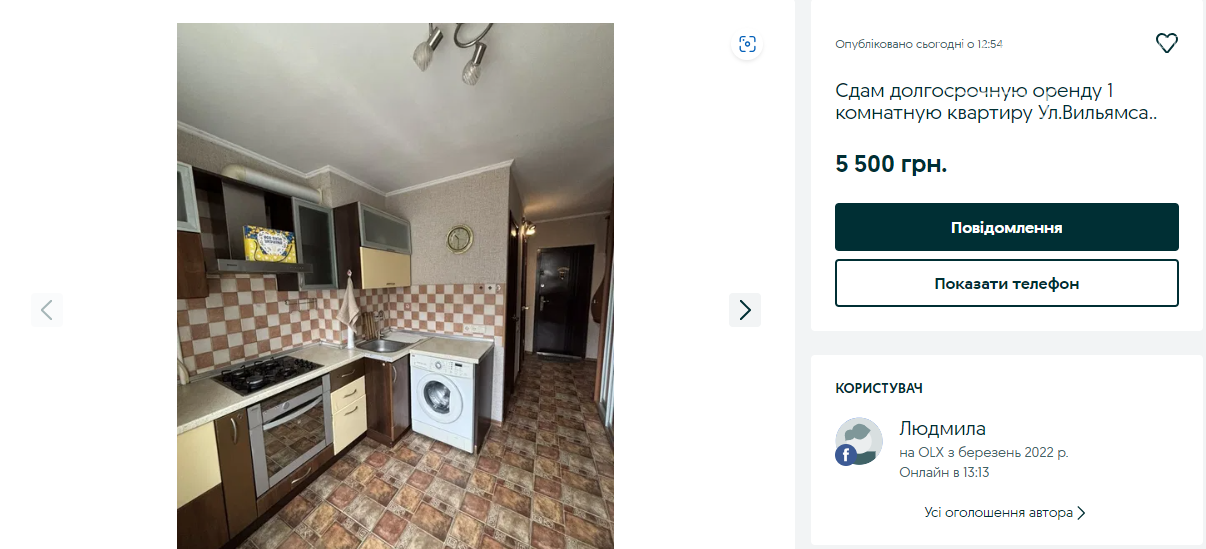Click the wall clock in the photo

click(460, 239)
